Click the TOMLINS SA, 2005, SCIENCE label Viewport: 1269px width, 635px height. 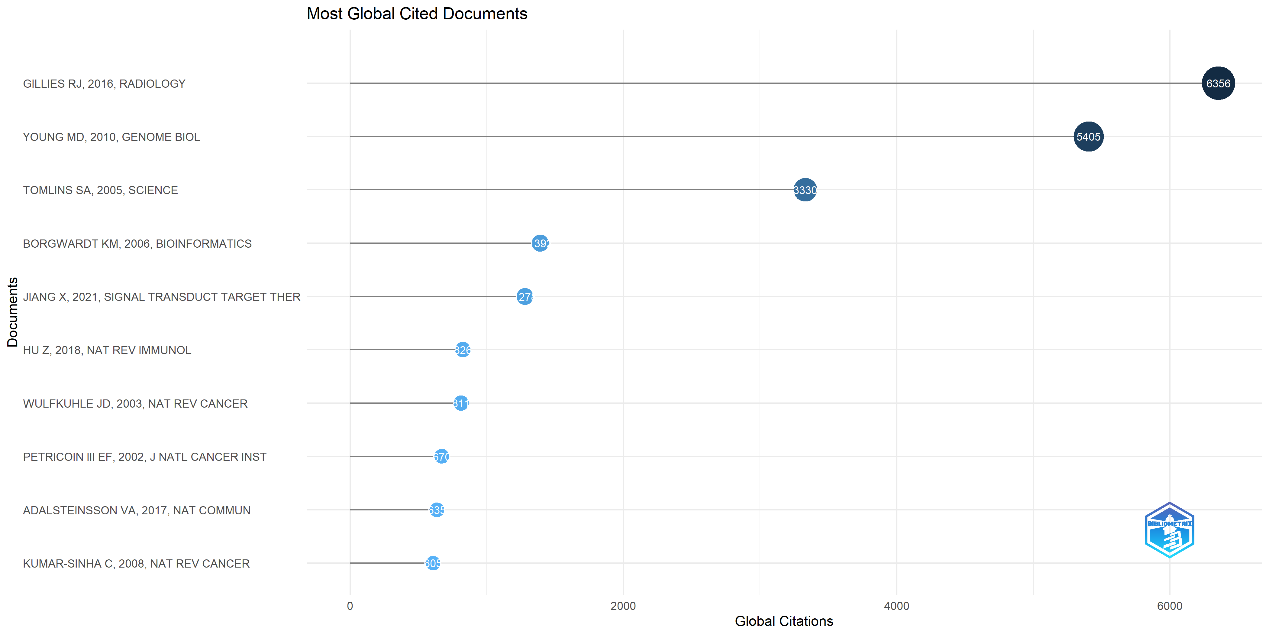pyautogui.click(x=100, y=190)
